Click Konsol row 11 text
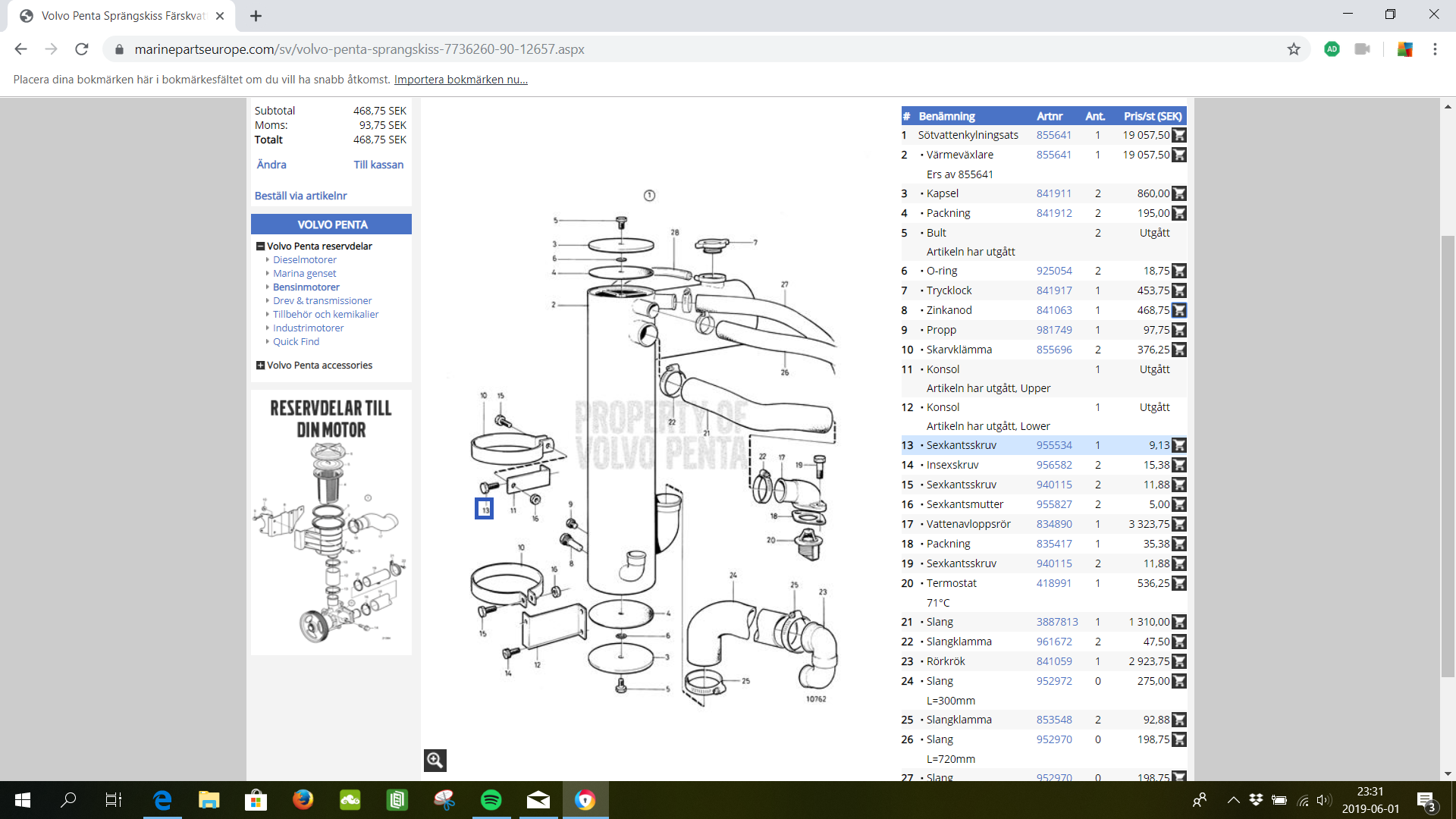Screen dimensions: 1456x819 (x=943, y=369)
